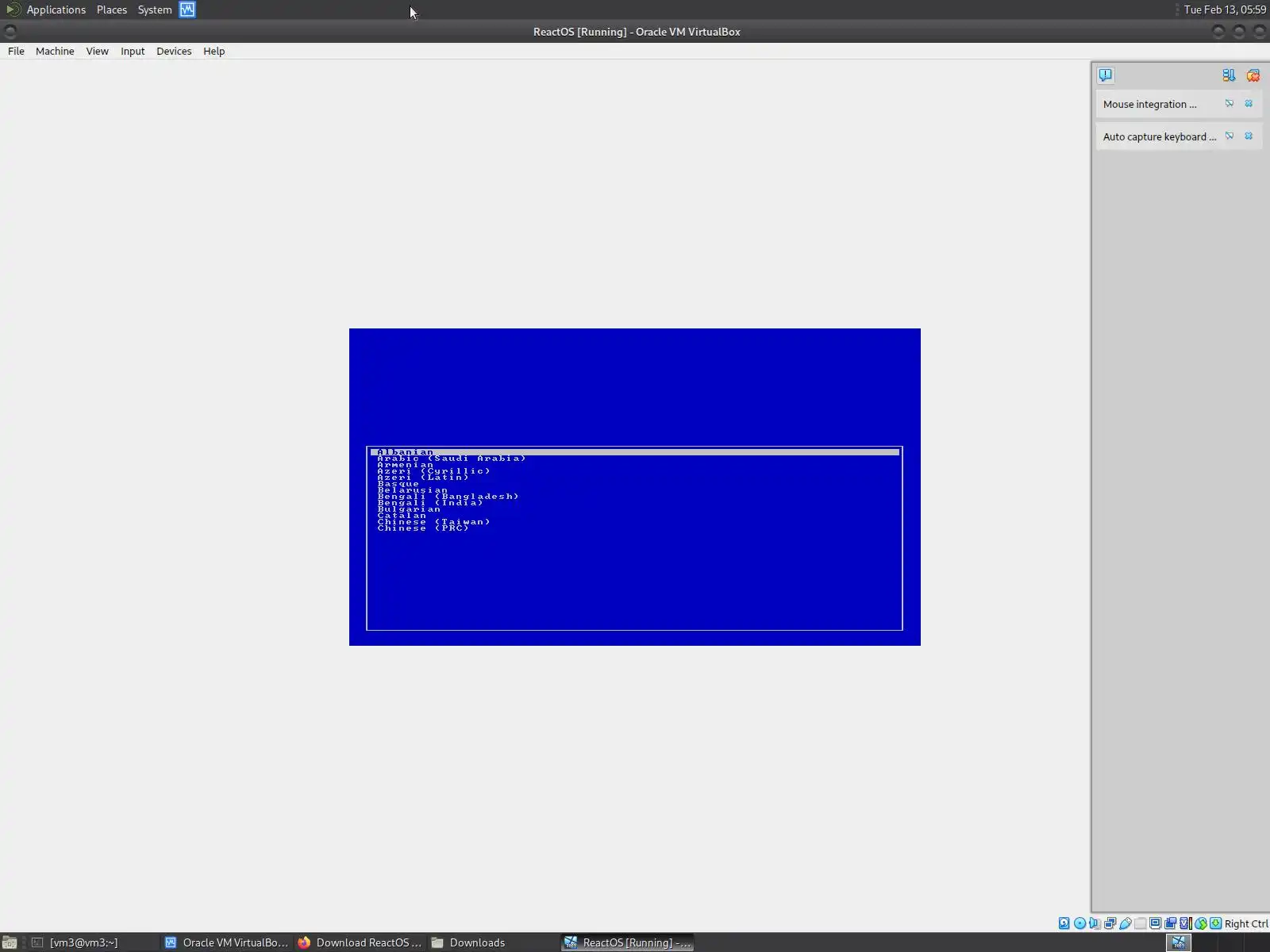
Task: Open the View menu
Action: point(97,51)
